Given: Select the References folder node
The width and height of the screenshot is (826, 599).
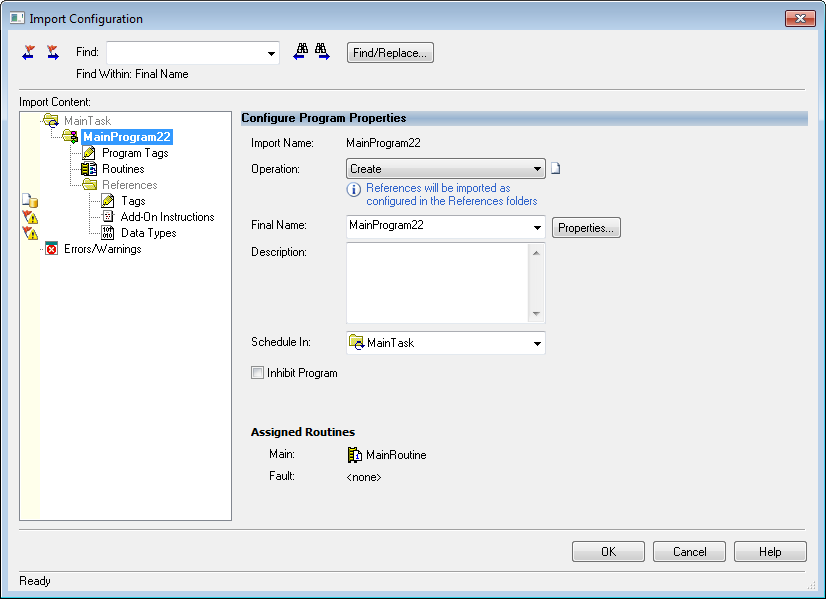Looking at the screenshot, I should [130, 185].
